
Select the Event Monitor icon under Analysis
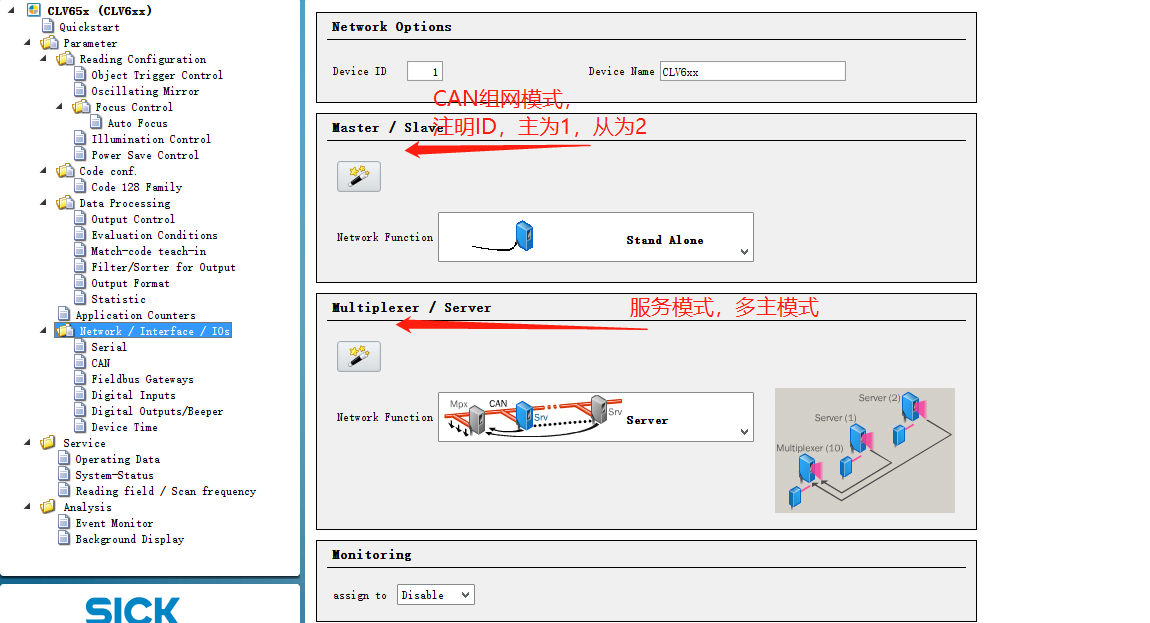(66, 522)
